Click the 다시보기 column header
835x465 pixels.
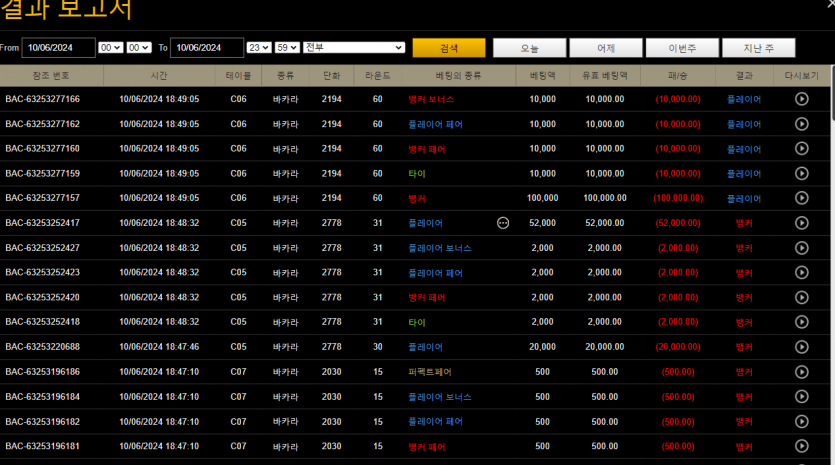coord(801,76)
